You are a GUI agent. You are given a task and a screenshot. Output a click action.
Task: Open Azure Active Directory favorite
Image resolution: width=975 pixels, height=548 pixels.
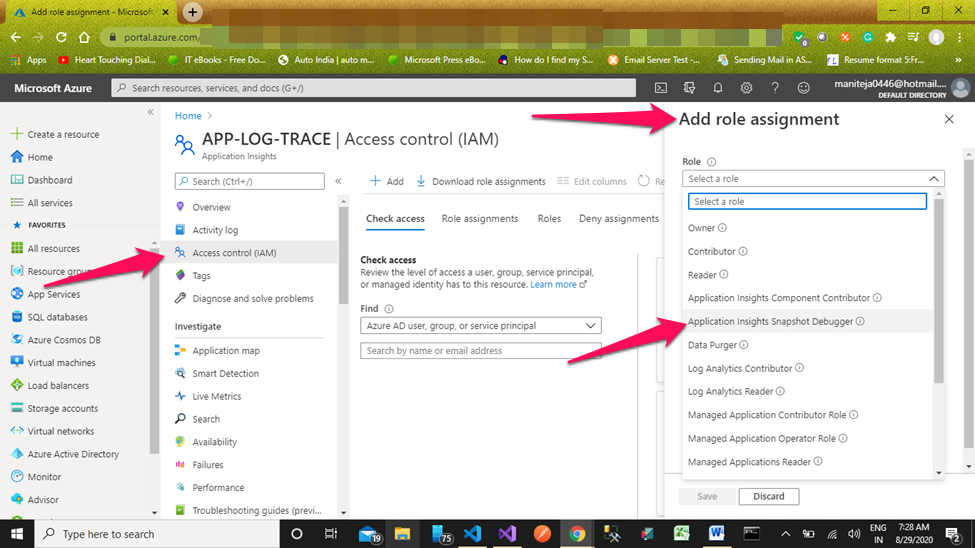click(x=65, y=454)
